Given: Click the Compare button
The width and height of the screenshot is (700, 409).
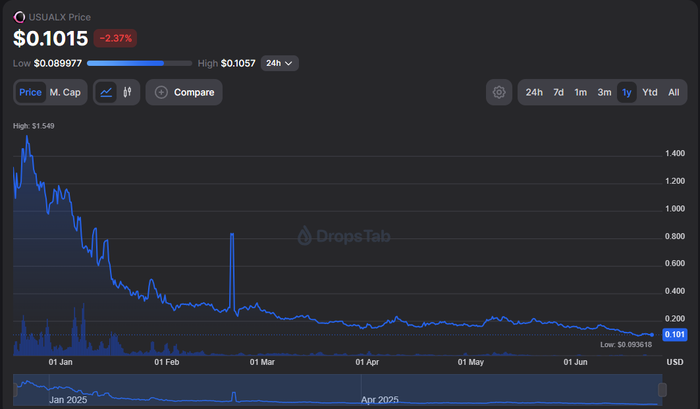Looking at the screenshot, I should tap(184, 92).
